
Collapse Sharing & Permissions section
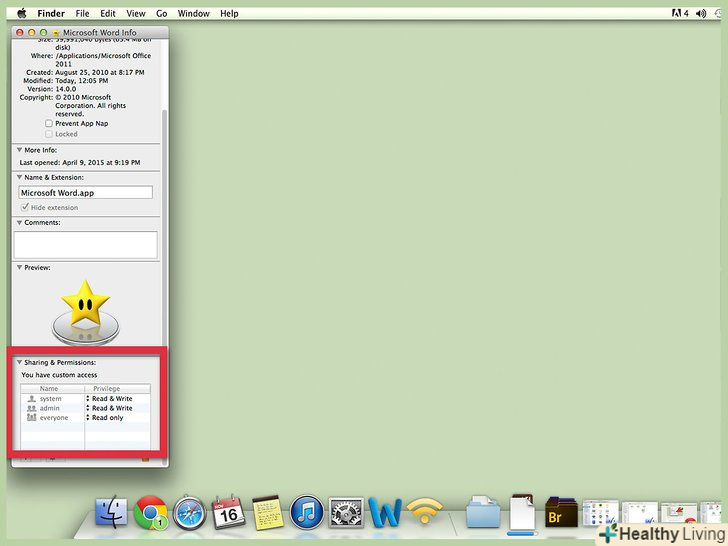[x=20, y=362]
